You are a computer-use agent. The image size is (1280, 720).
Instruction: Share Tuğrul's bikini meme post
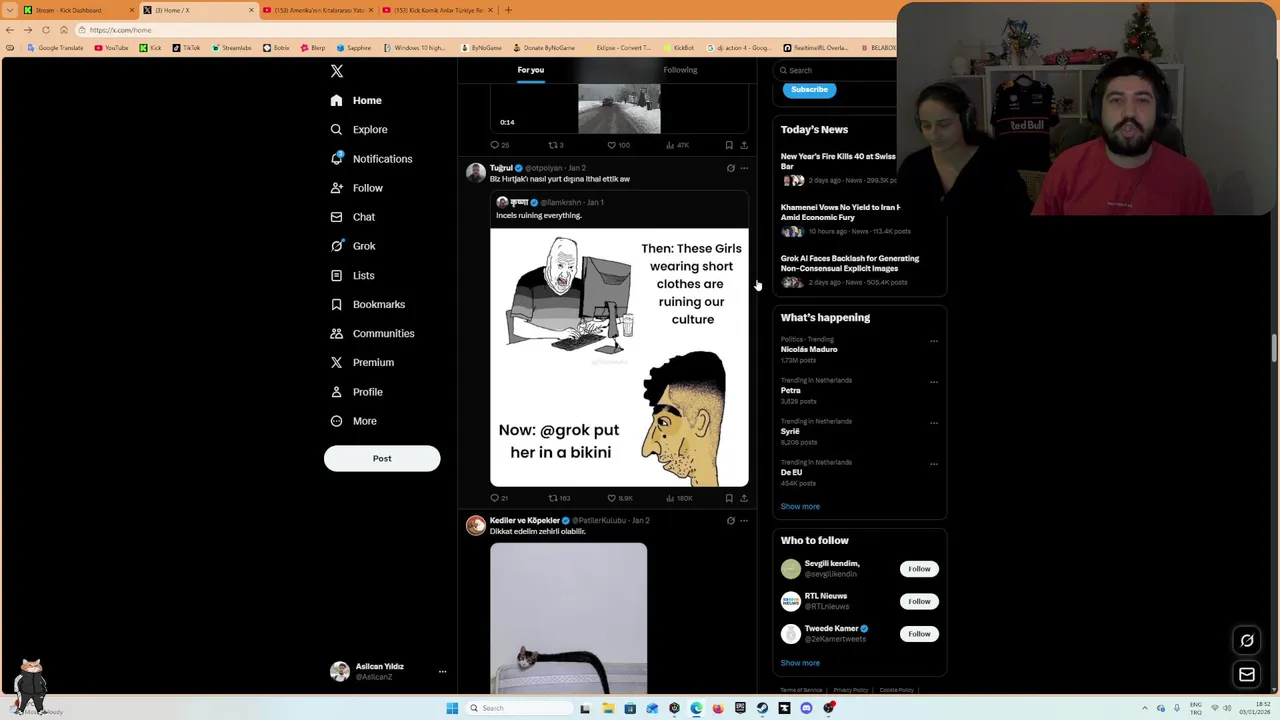[743, 498]
